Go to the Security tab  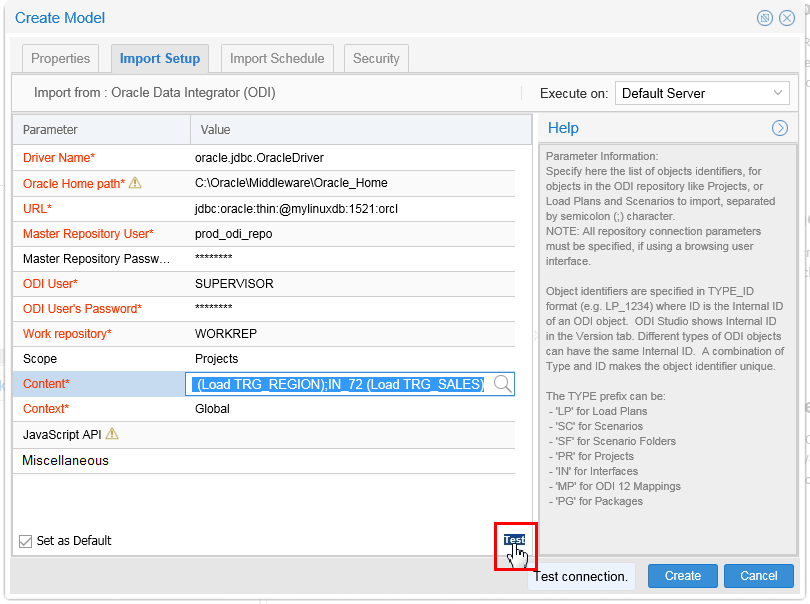coord(376,58)
